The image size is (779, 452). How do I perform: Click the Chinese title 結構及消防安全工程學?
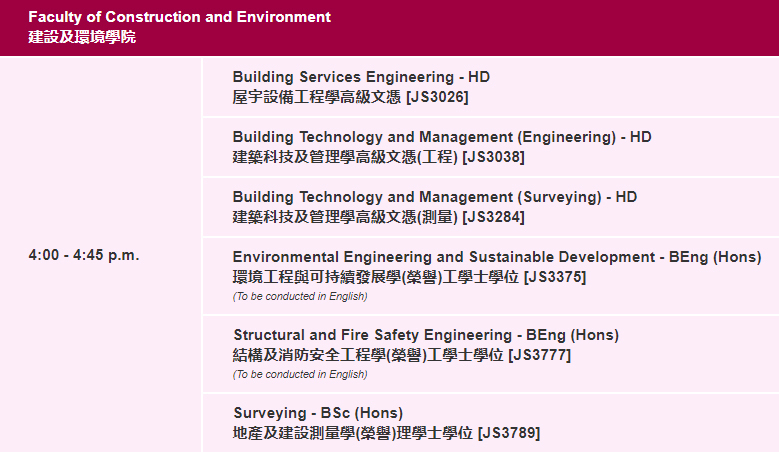pyautogui.click(x=310, y=355)
